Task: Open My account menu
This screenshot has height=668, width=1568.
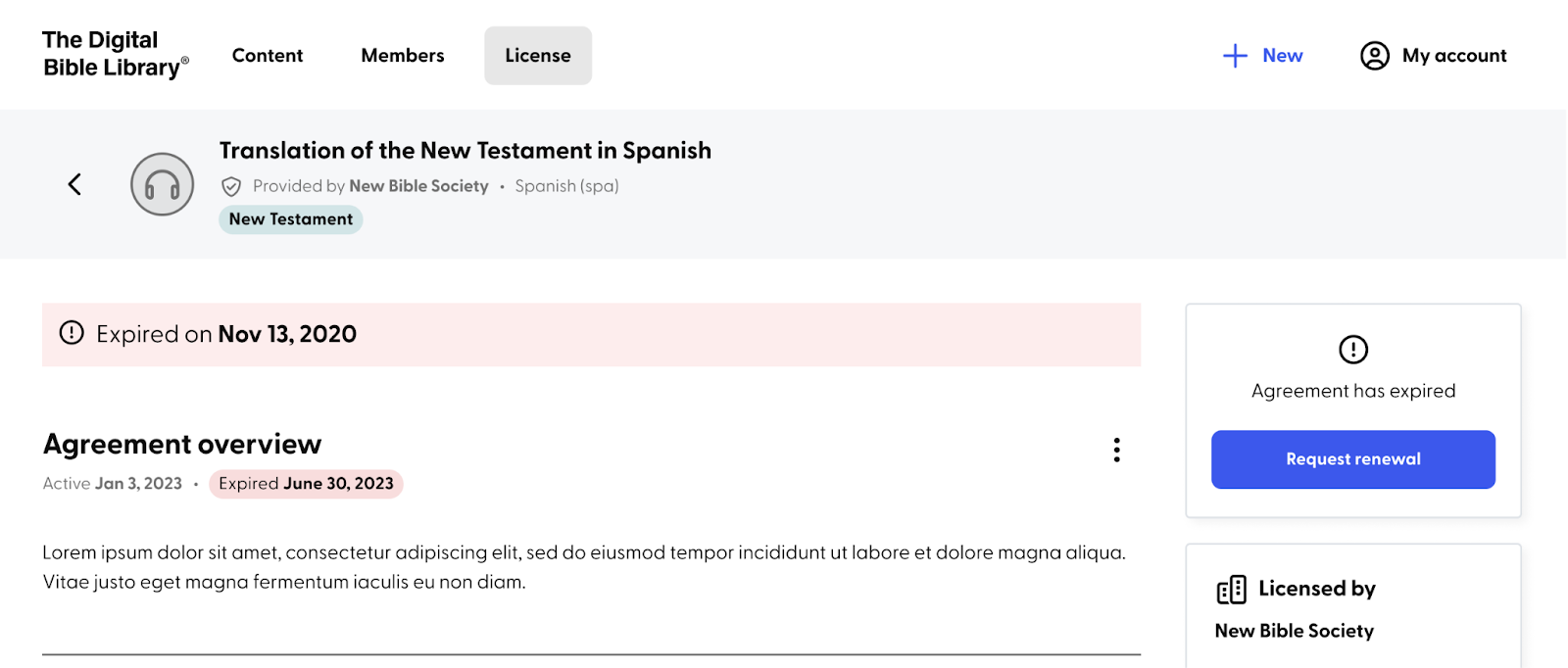Action: click(1434, 56)
